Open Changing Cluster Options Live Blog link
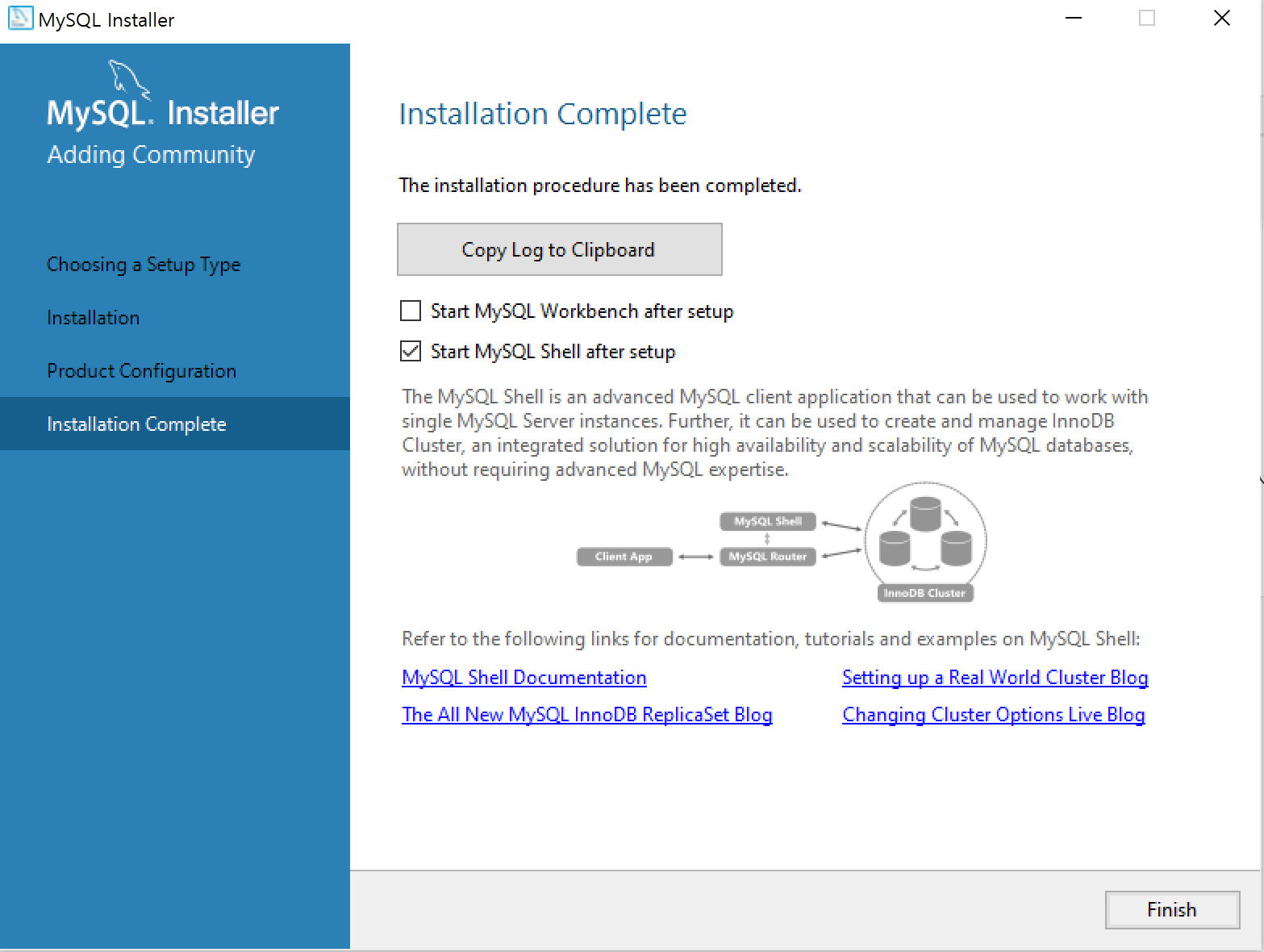The height and width of the screenshot is (952, 1264). 994,715
